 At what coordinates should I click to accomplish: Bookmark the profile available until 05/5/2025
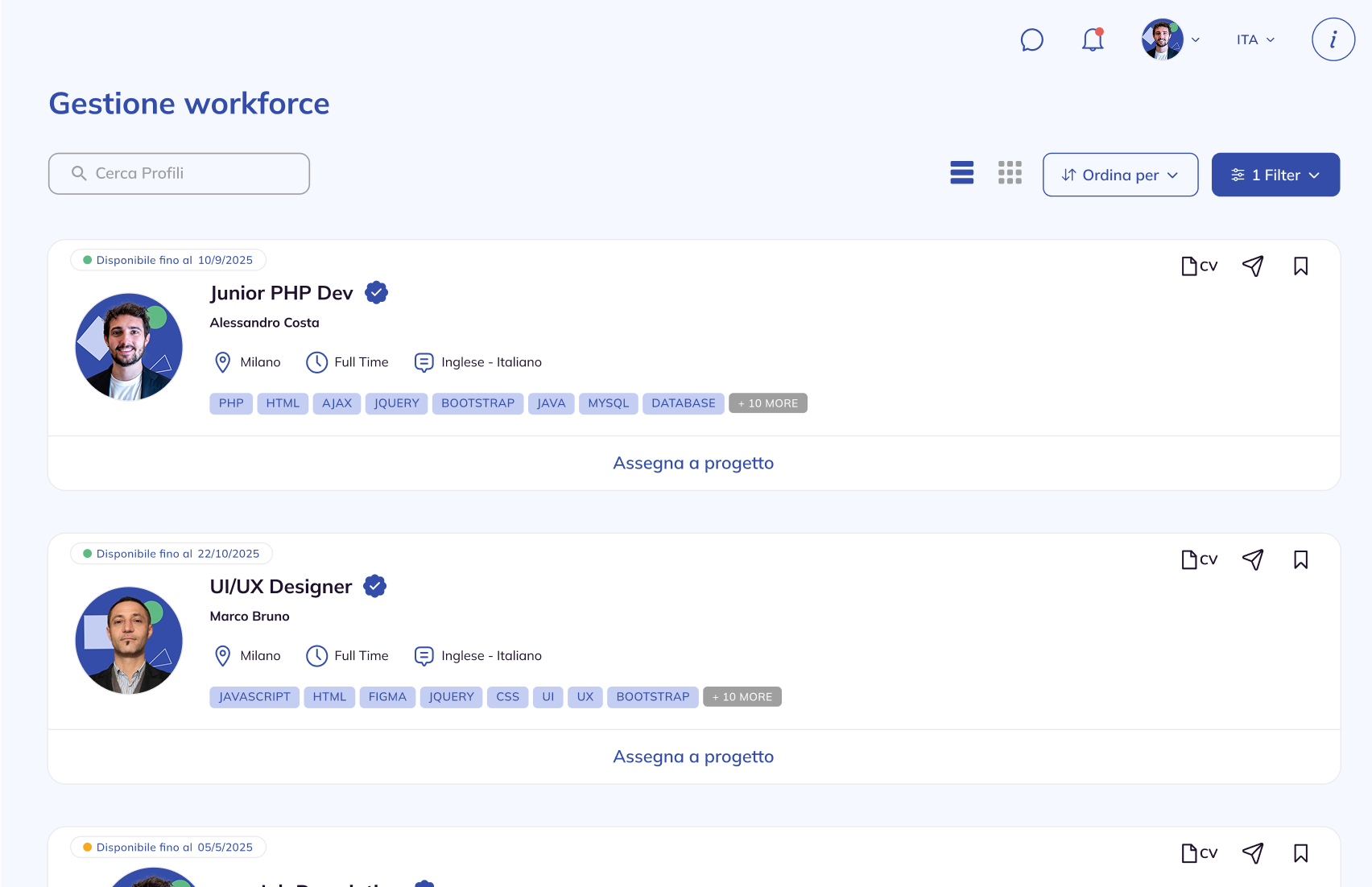click(x=1301, y=854)
